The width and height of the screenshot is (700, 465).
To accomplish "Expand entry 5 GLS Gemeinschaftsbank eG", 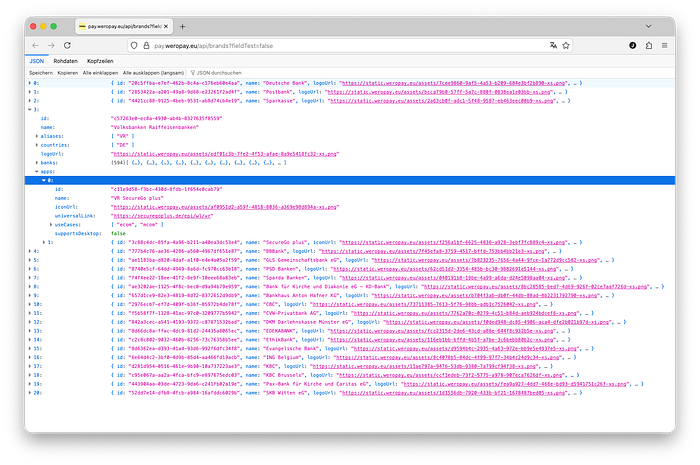I will (30, 260).
